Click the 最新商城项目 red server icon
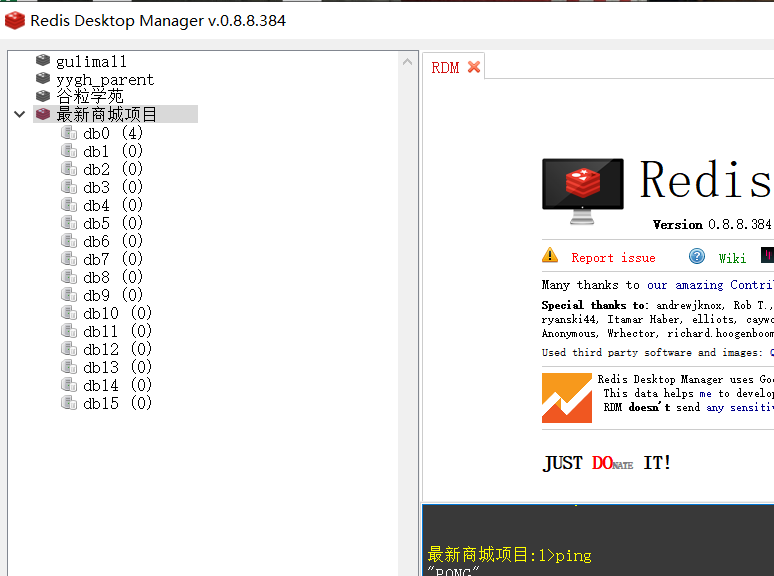The height and width of the screenshot is (576, 774). 43,114
